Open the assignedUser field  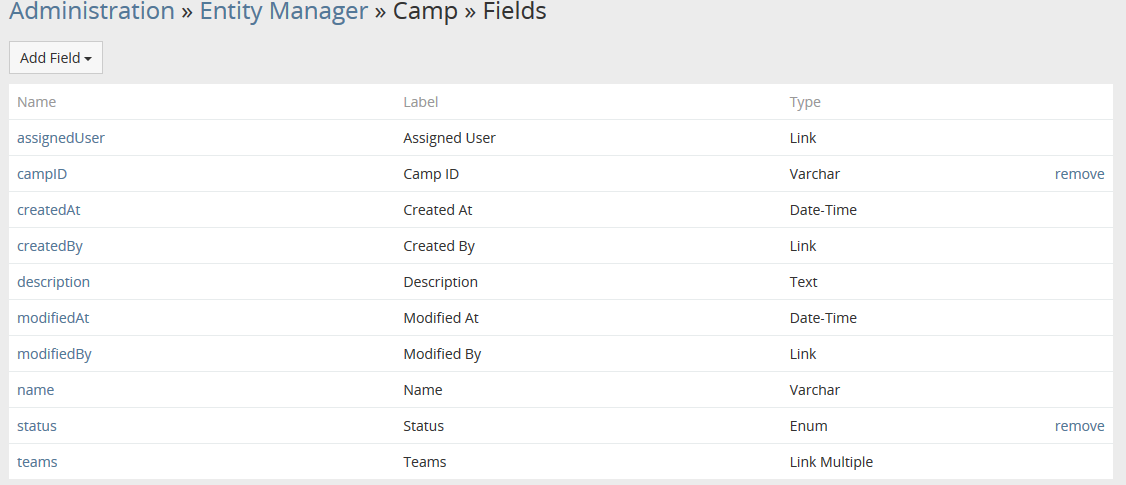(x=61, y=138)
